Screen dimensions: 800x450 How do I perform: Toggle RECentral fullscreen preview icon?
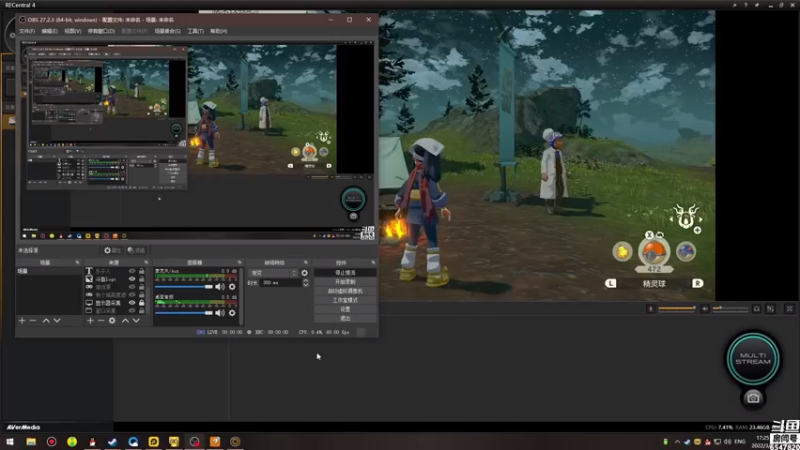[789, 309]
